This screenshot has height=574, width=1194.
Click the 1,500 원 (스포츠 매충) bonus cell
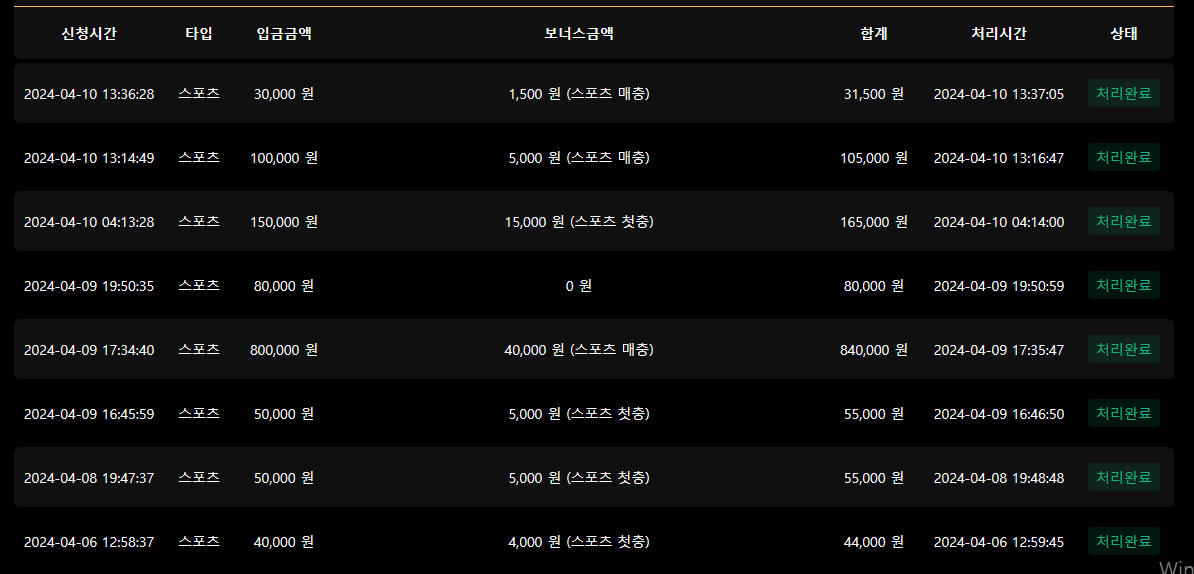579,93
